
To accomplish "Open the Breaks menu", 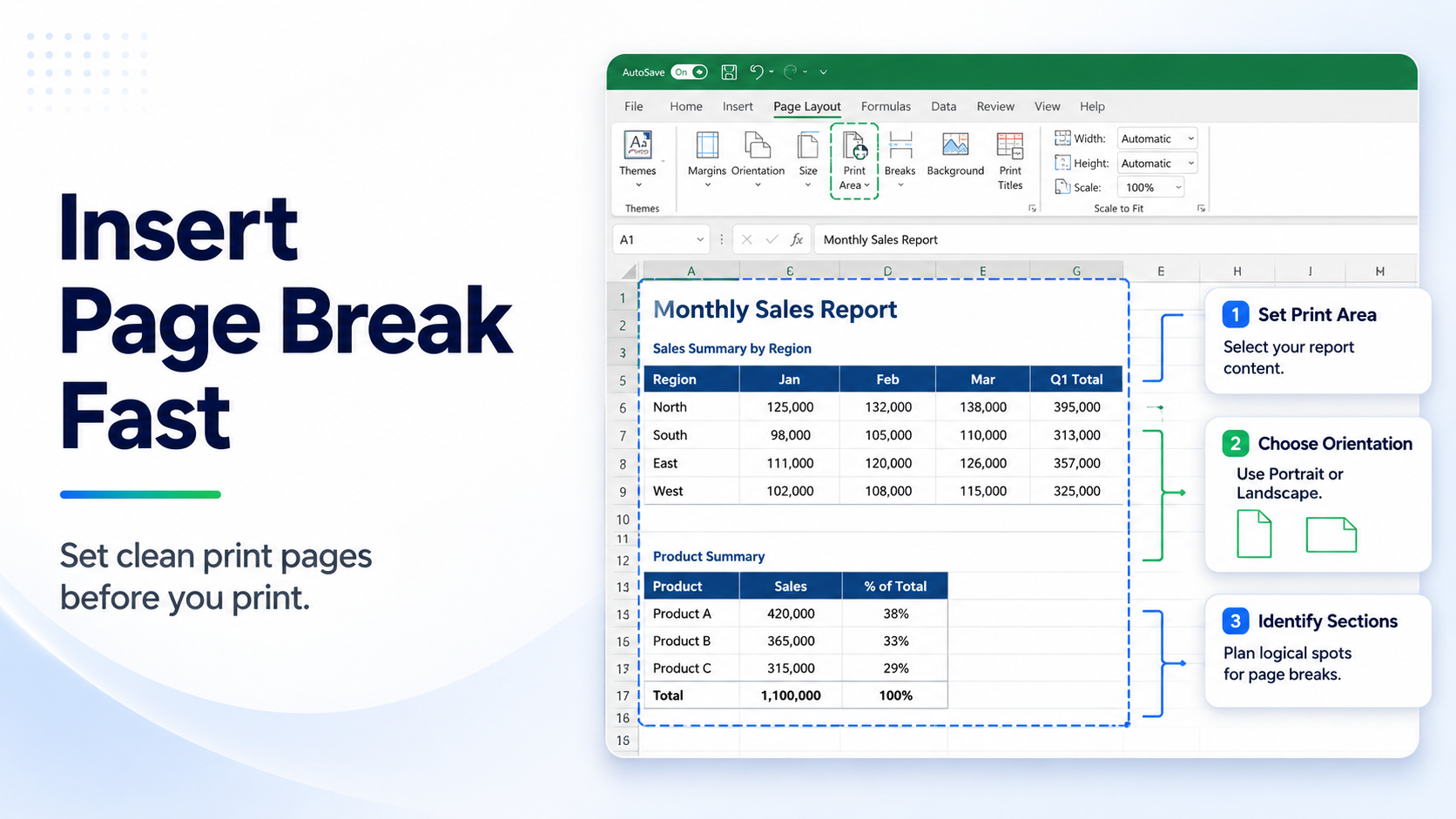I will (x=900, y=159).
